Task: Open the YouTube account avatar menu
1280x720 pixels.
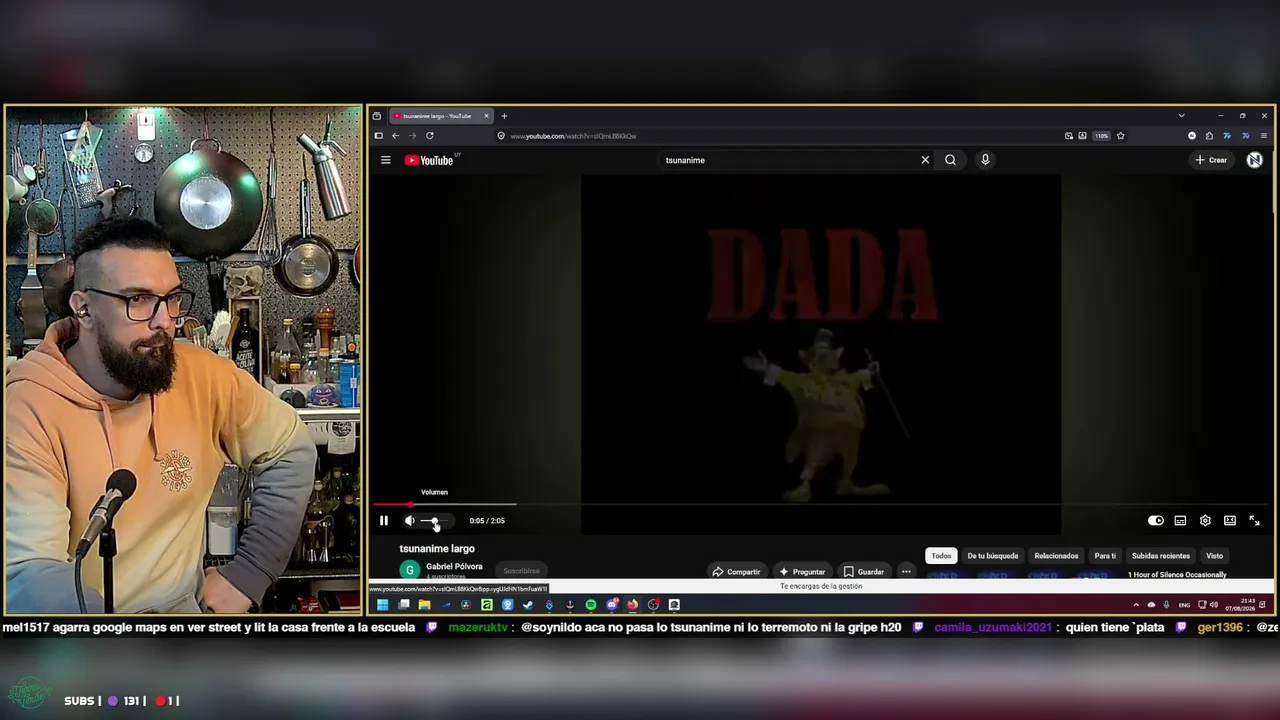Action: point(1254,160)
